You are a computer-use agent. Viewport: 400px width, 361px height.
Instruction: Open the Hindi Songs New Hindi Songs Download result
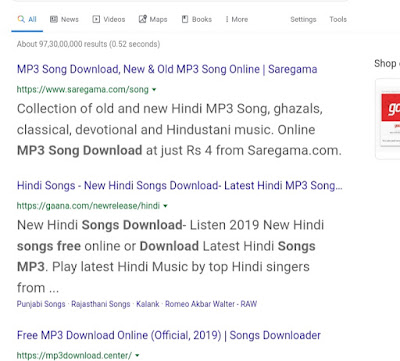click(180, 185)
